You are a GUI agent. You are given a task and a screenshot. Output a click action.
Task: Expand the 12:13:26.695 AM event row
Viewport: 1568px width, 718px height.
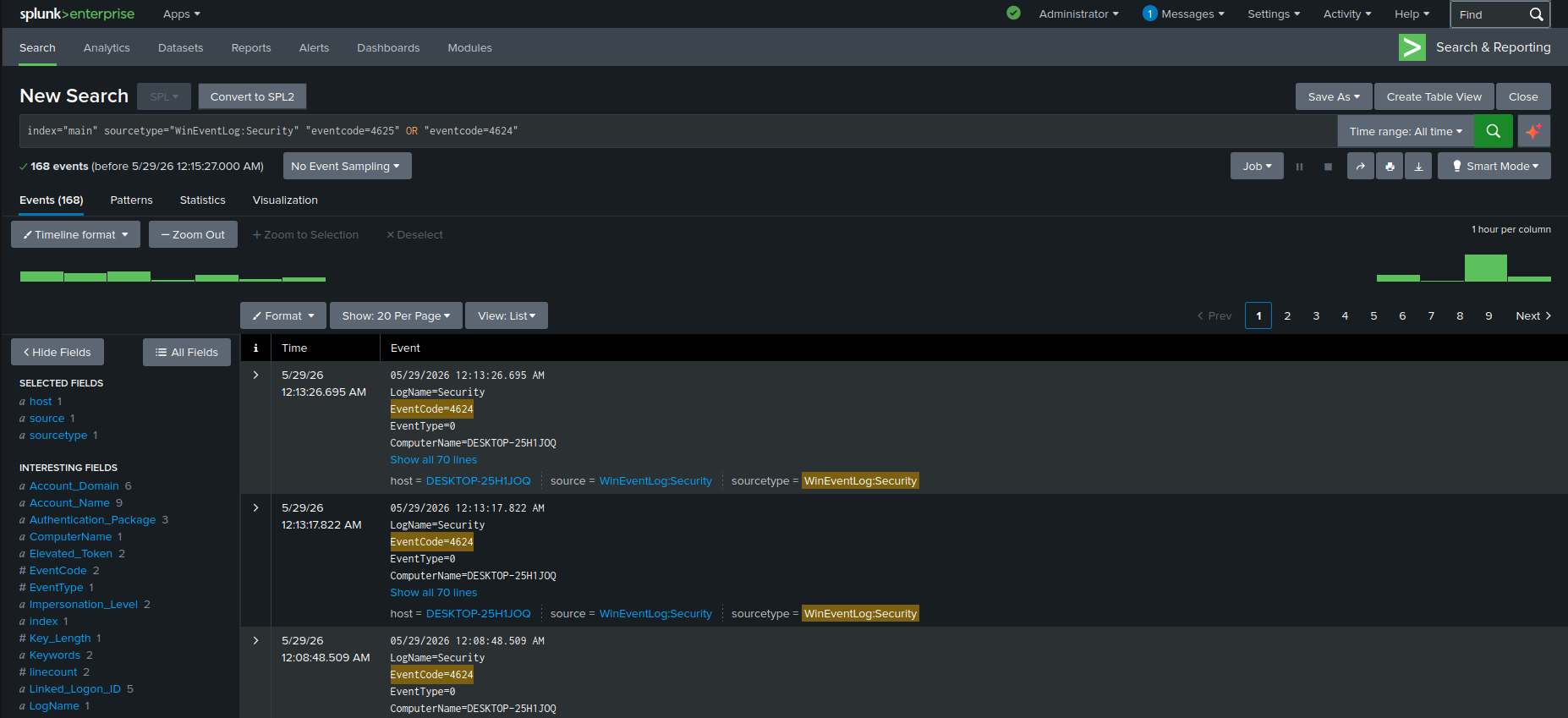(255, 375)
